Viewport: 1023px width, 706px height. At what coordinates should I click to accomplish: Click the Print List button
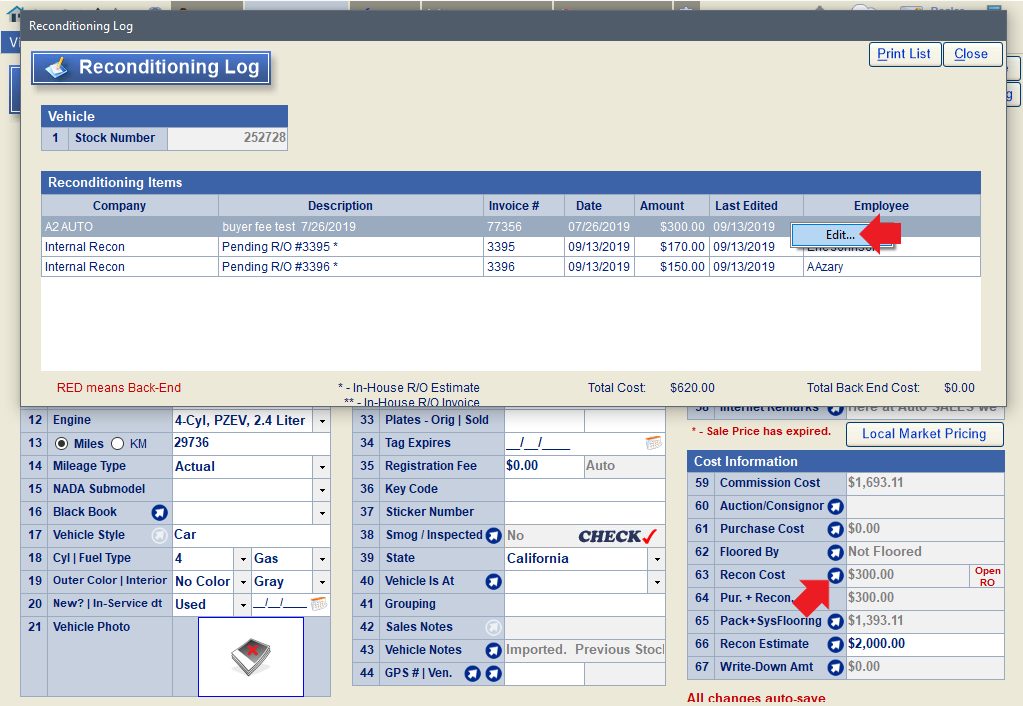pos(904,54)
